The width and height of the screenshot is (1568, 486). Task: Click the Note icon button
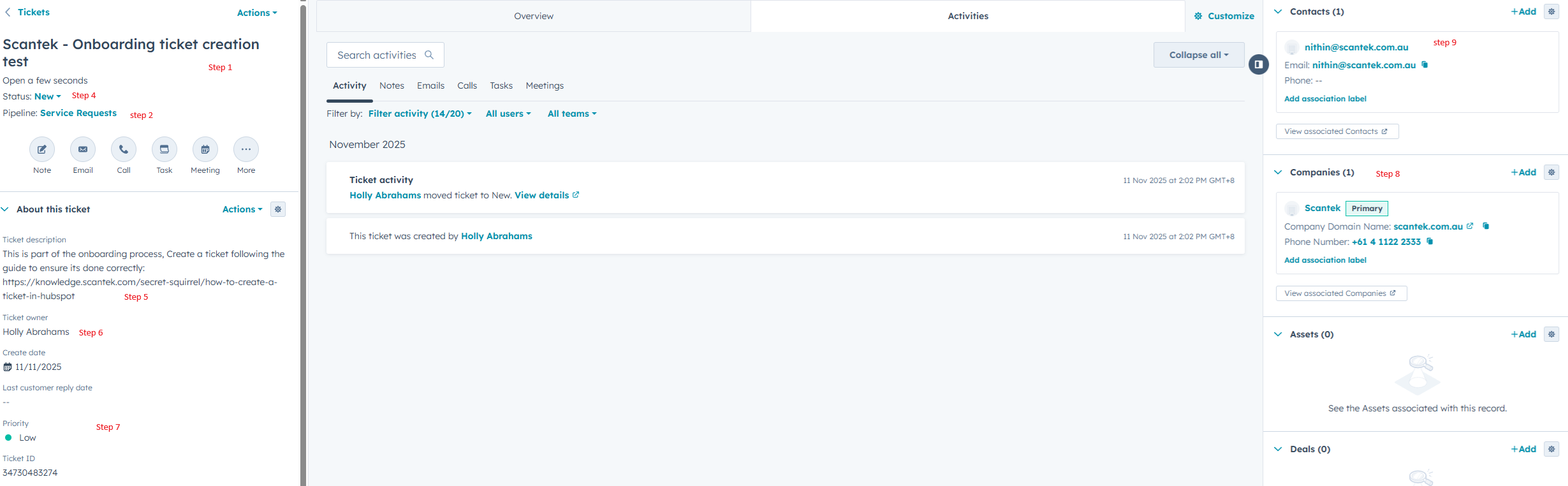[x=42, y=149]
